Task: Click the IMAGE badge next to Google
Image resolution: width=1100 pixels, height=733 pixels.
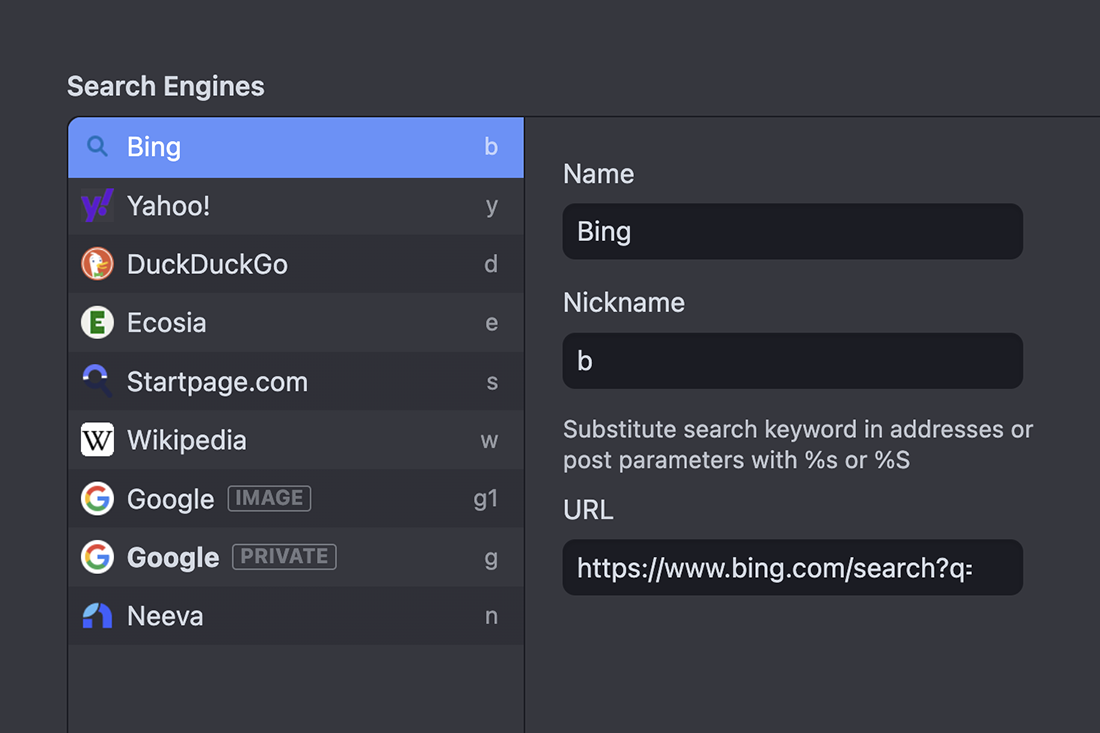Action: pyautogui.click(x=269, y=498)
